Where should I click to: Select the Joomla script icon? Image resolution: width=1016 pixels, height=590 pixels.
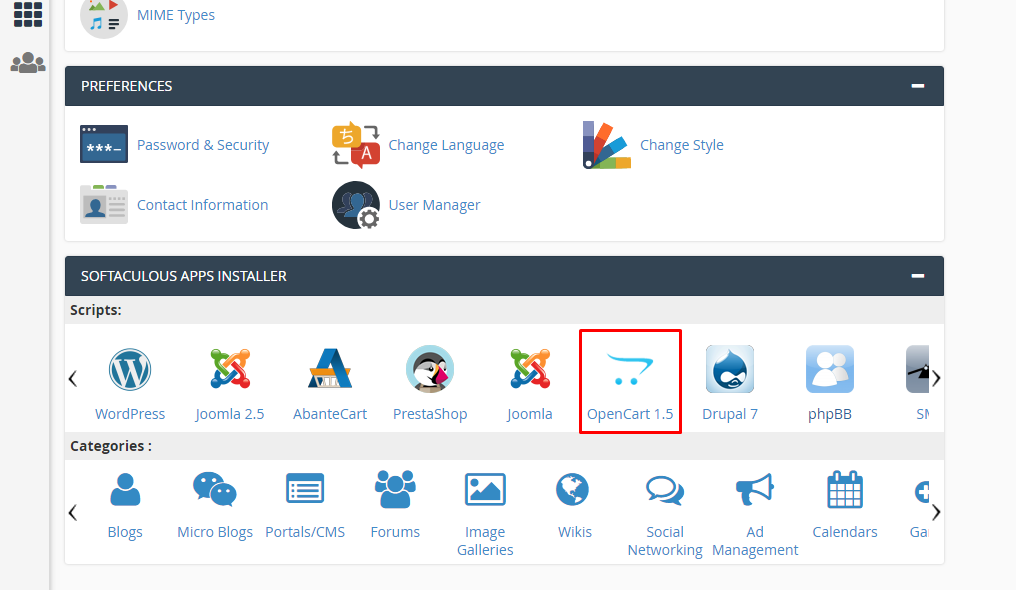click(530, 369)
